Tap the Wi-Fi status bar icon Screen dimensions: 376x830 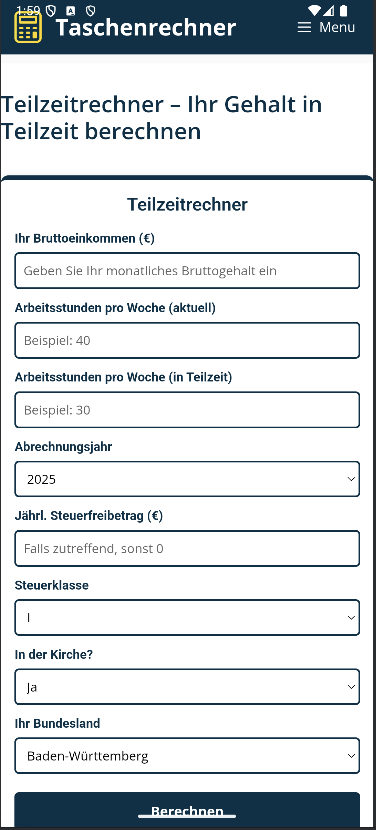tap(314, 10)
